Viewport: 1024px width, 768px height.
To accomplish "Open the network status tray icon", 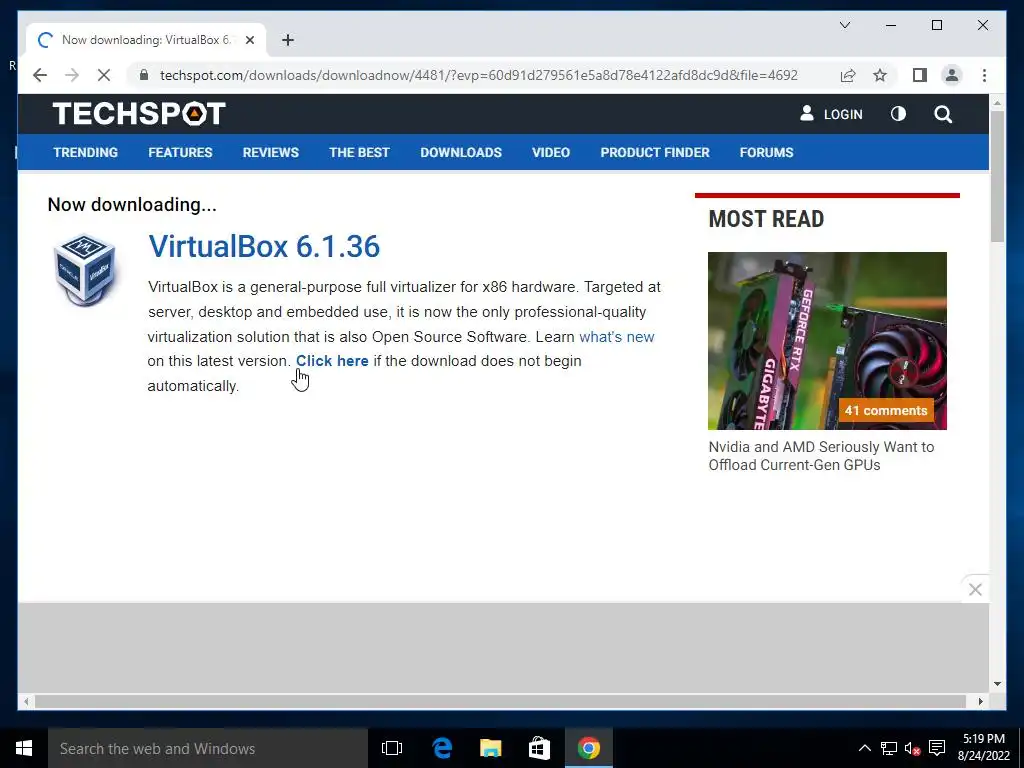I will pos(888,748).
